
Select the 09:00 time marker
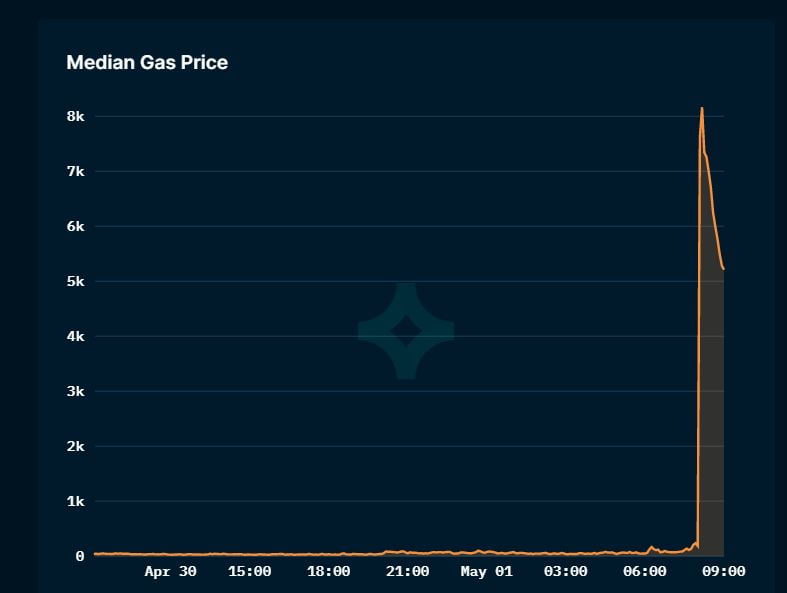(x=724, y=571)
